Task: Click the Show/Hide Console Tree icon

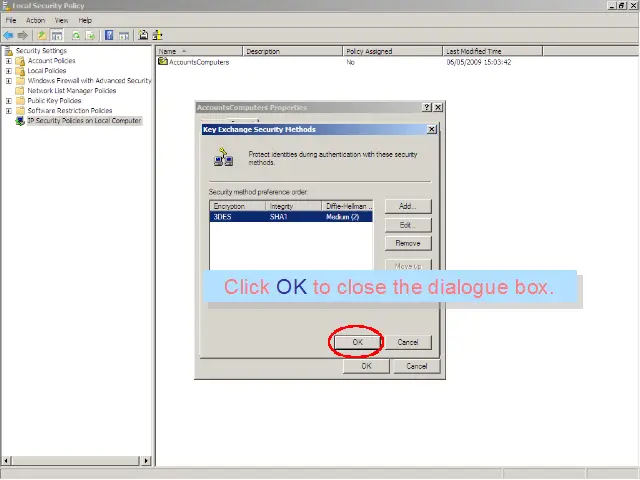Action: click(x=57, y=35)
